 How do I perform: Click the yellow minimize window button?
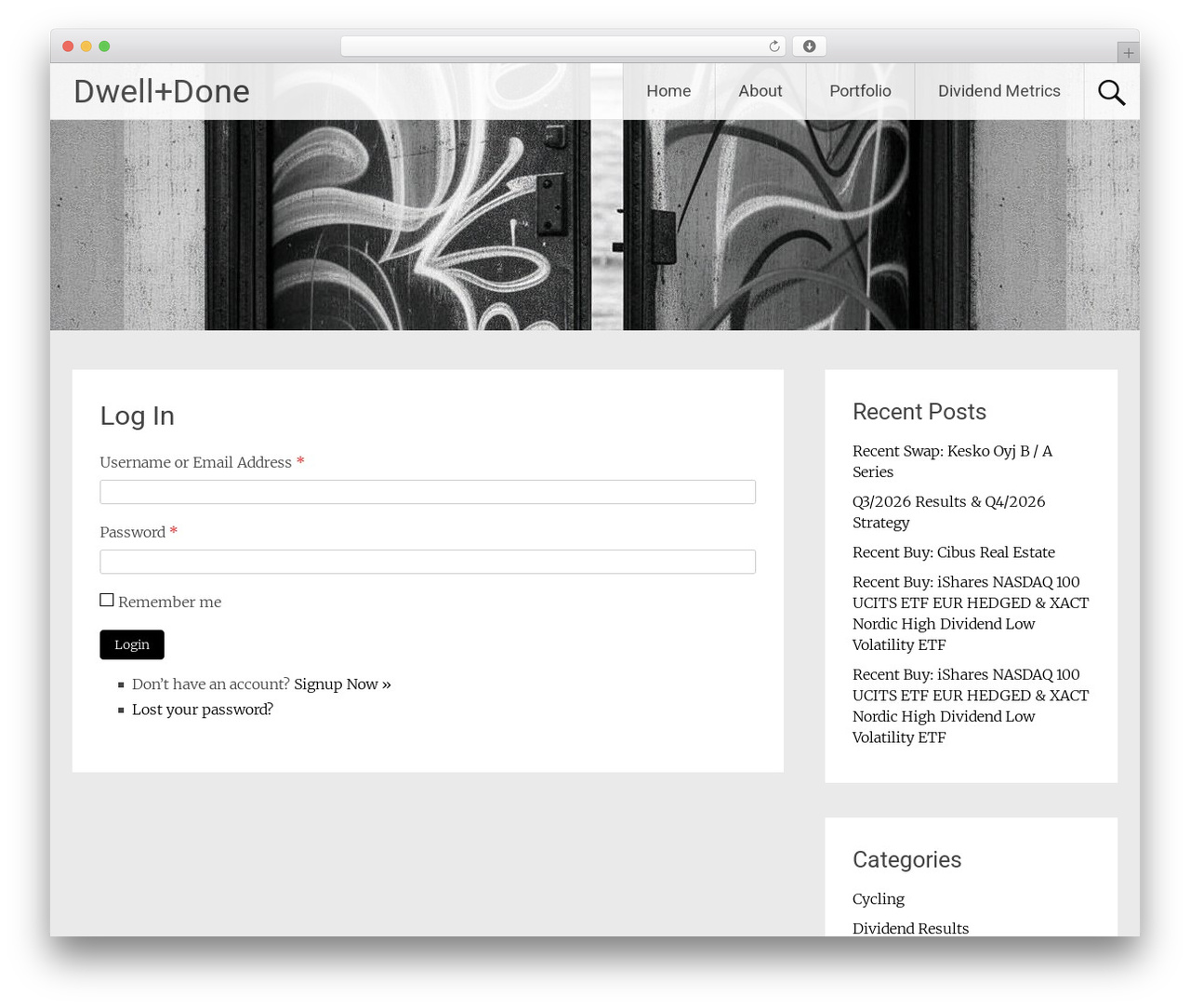pyautogui.click(x=86, y=46)
